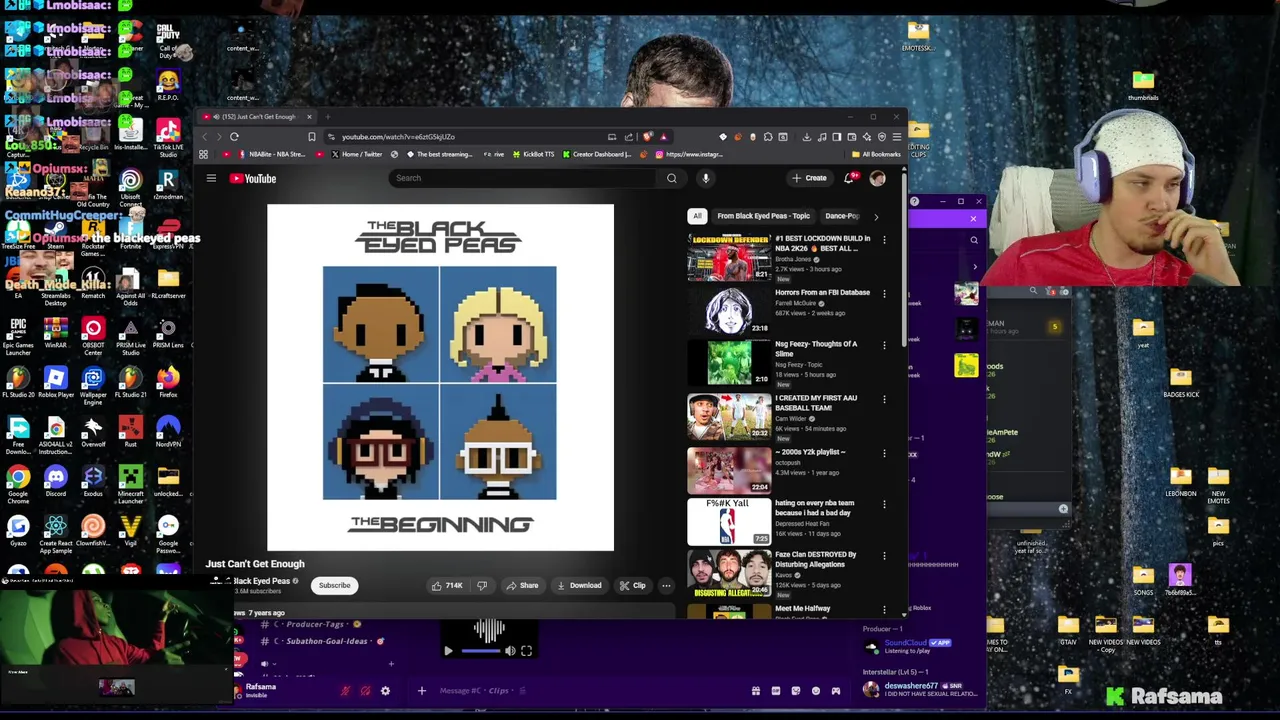
Task: Focus the YouTube search field
Action: pos(522,178)
